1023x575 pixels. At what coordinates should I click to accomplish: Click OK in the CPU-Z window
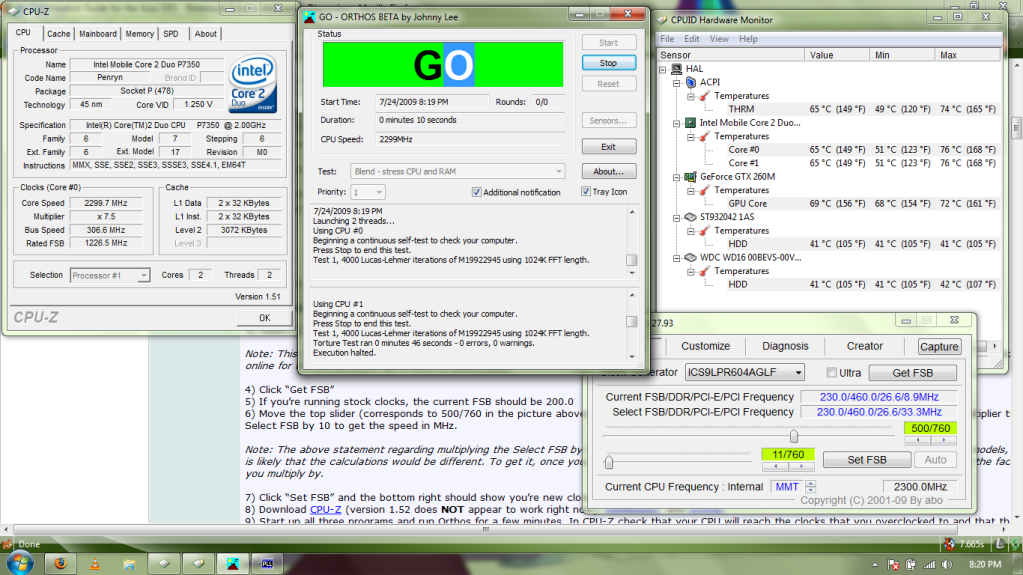pos(264,318)
